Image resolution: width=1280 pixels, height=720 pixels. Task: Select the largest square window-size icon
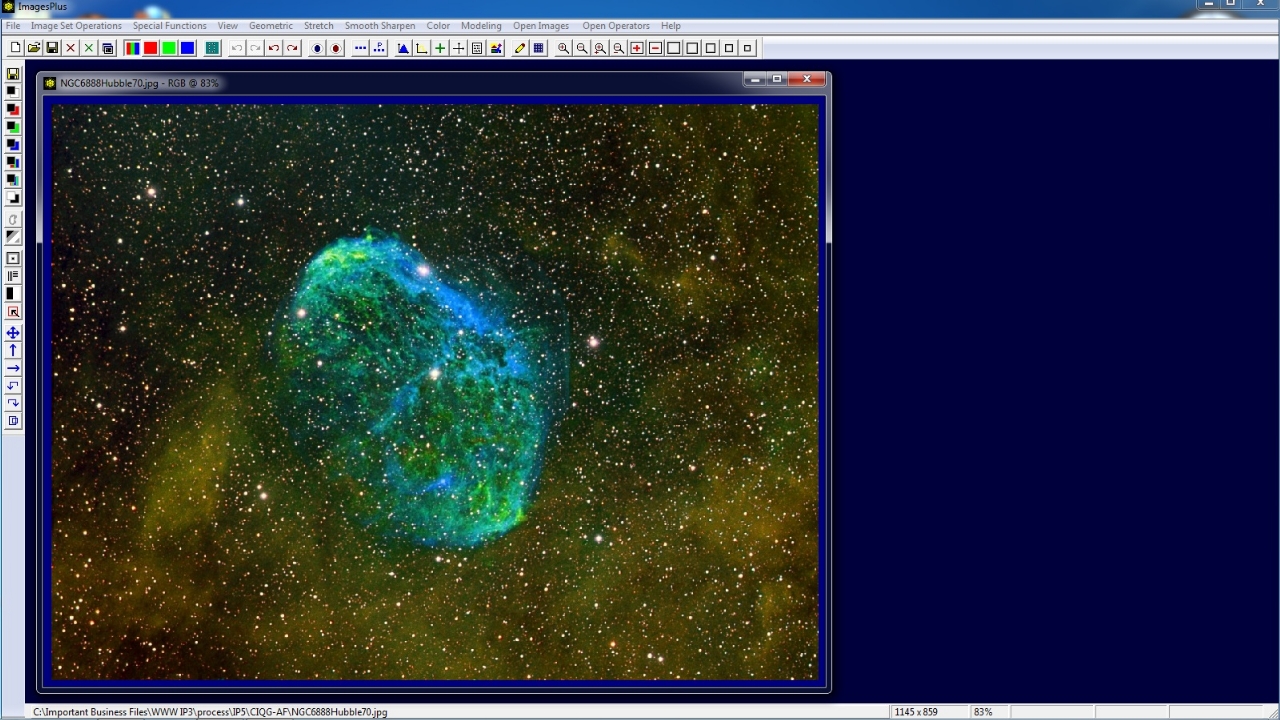(x=674, y=48)
